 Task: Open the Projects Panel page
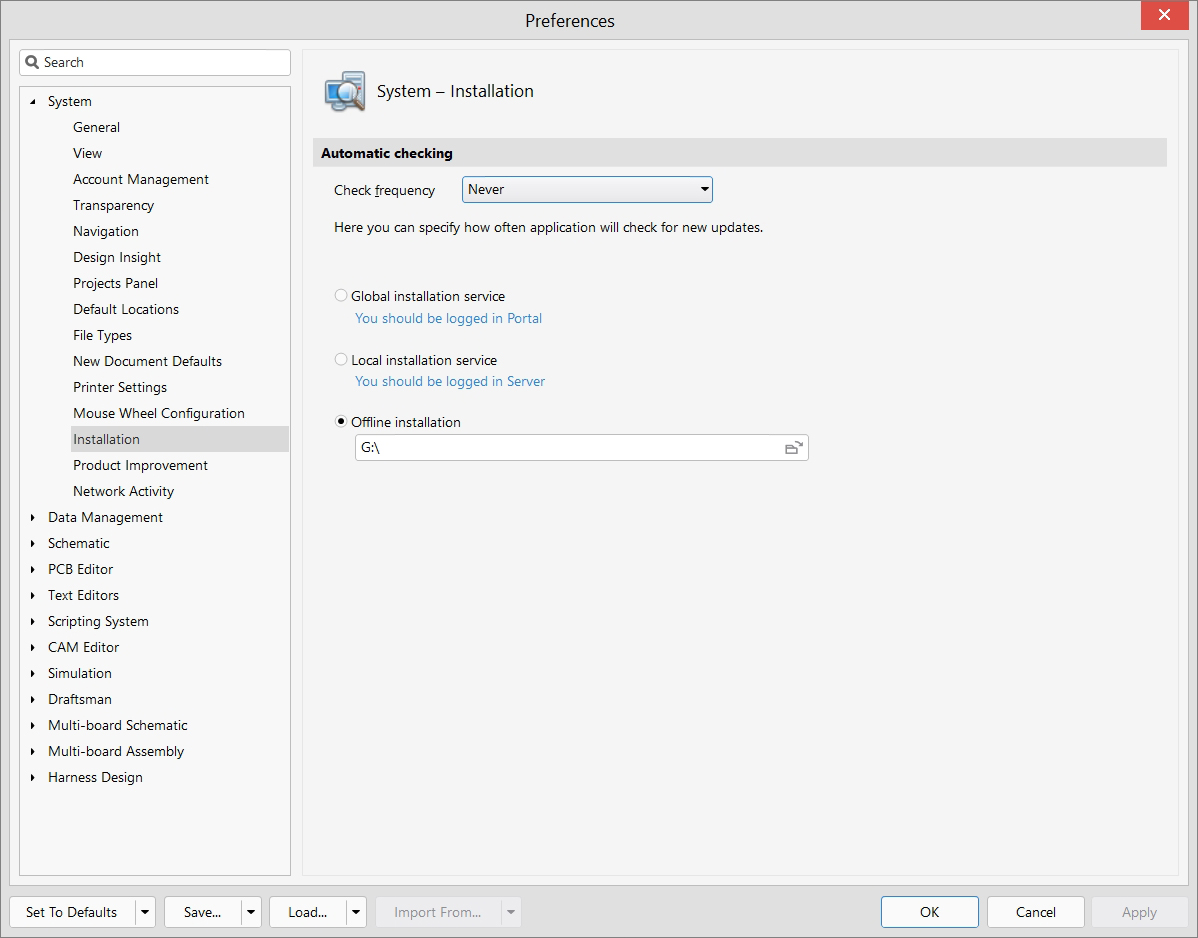(x=115, y=283)
